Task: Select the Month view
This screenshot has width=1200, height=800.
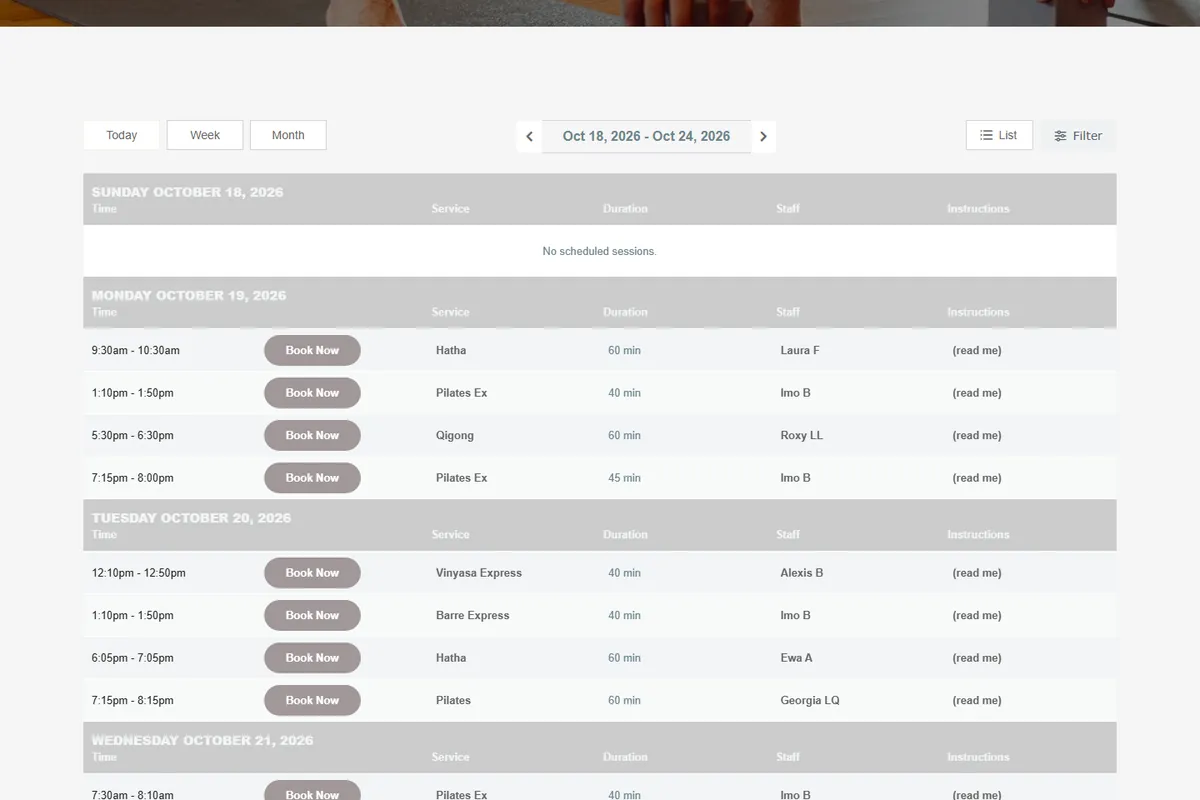Action: (x=288, y=135)
